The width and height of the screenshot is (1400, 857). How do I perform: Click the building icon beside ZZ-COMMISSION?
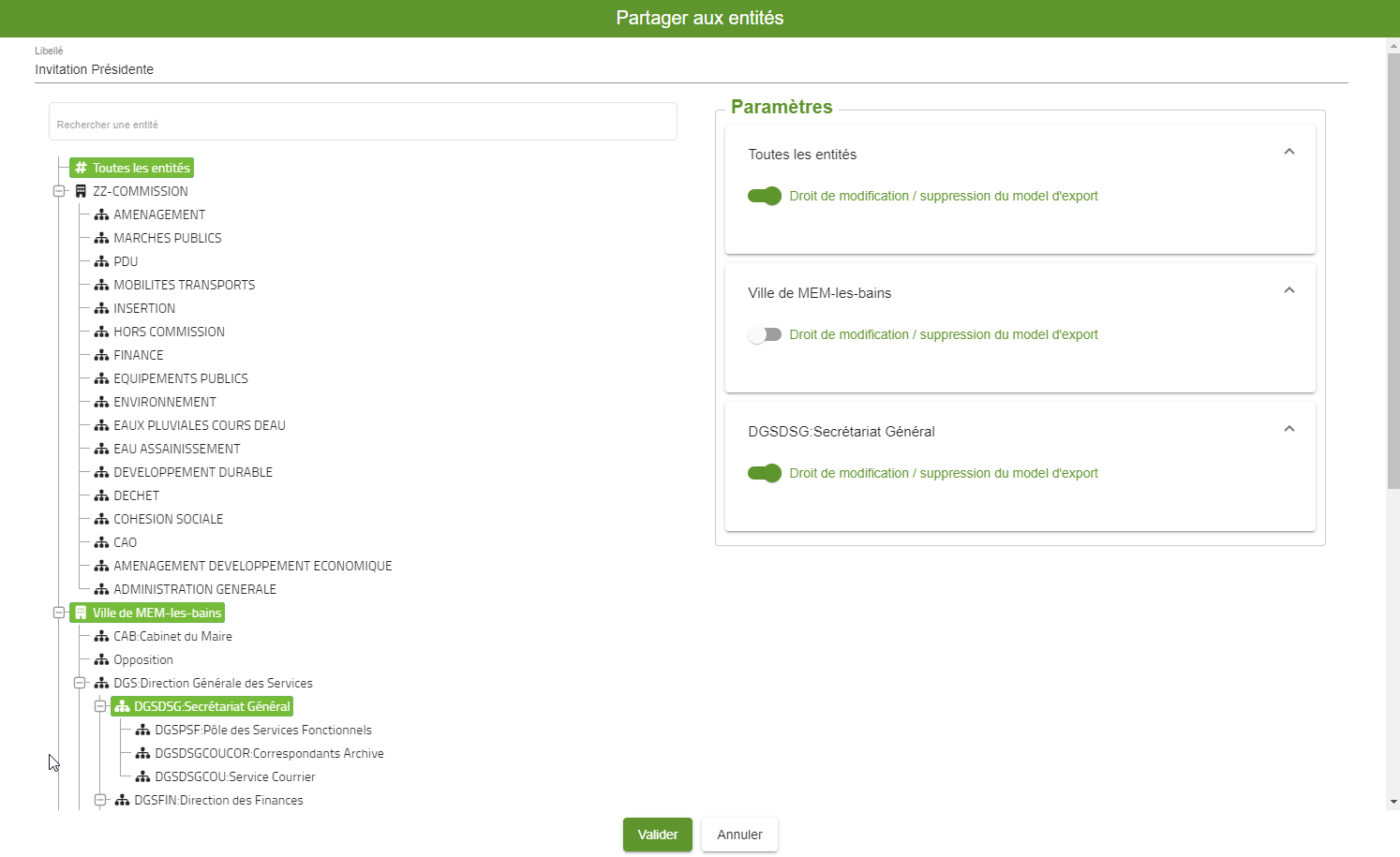(x=82, y=191)
